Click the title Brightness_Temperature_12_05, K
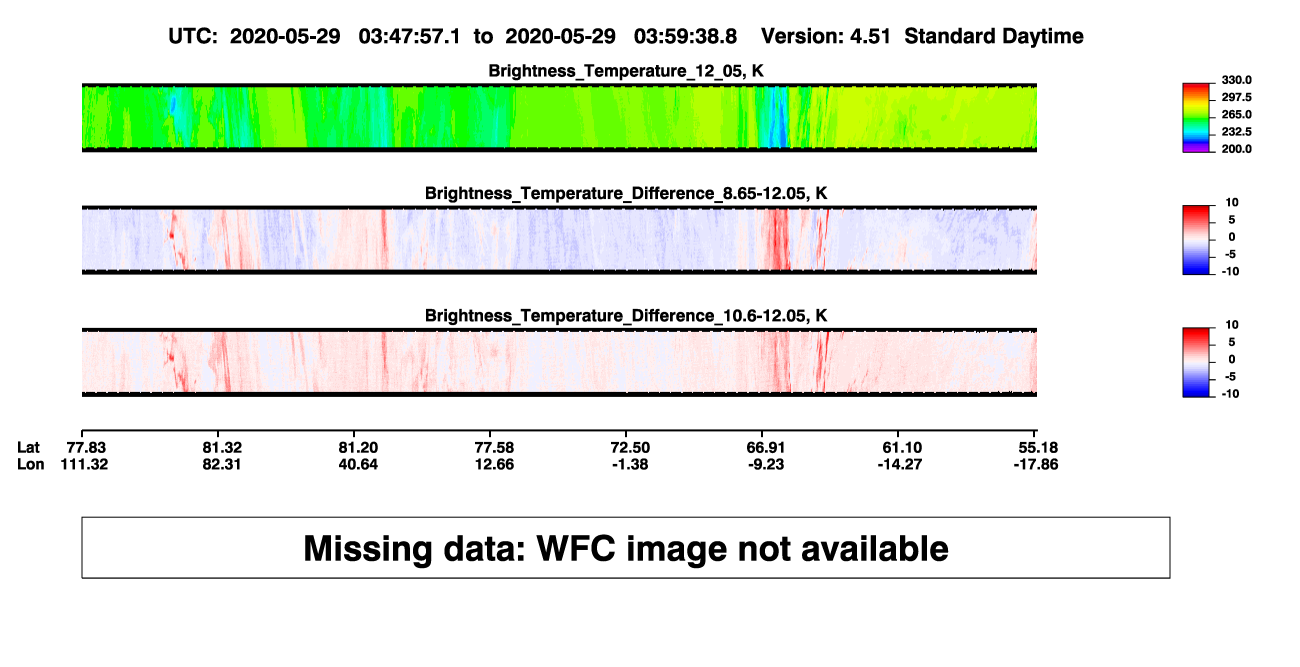The width and height of the screenshot is (1300, 667). (x=626, y=71)
